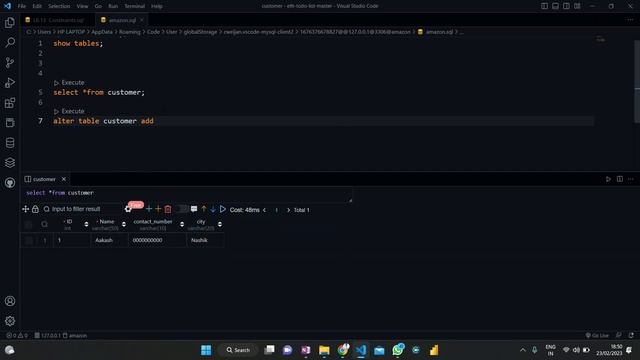The image size is (640, 360).
Task: Open the Manage gear icon in activity bar
Action: 10,321
